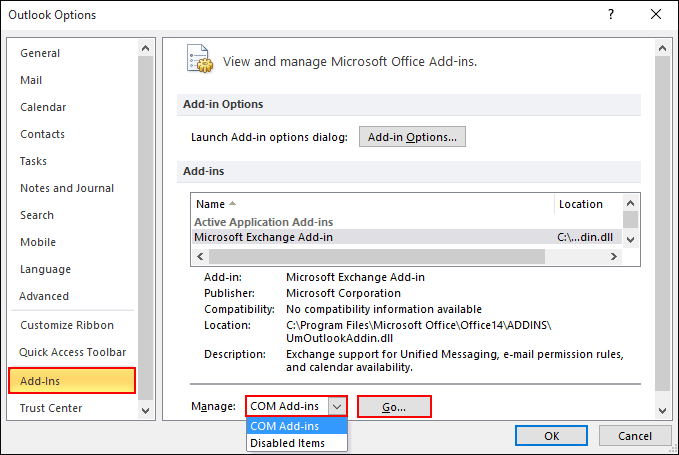679x455 pixels.
Task: Confirm with the OK button
Action: point(551,436)
